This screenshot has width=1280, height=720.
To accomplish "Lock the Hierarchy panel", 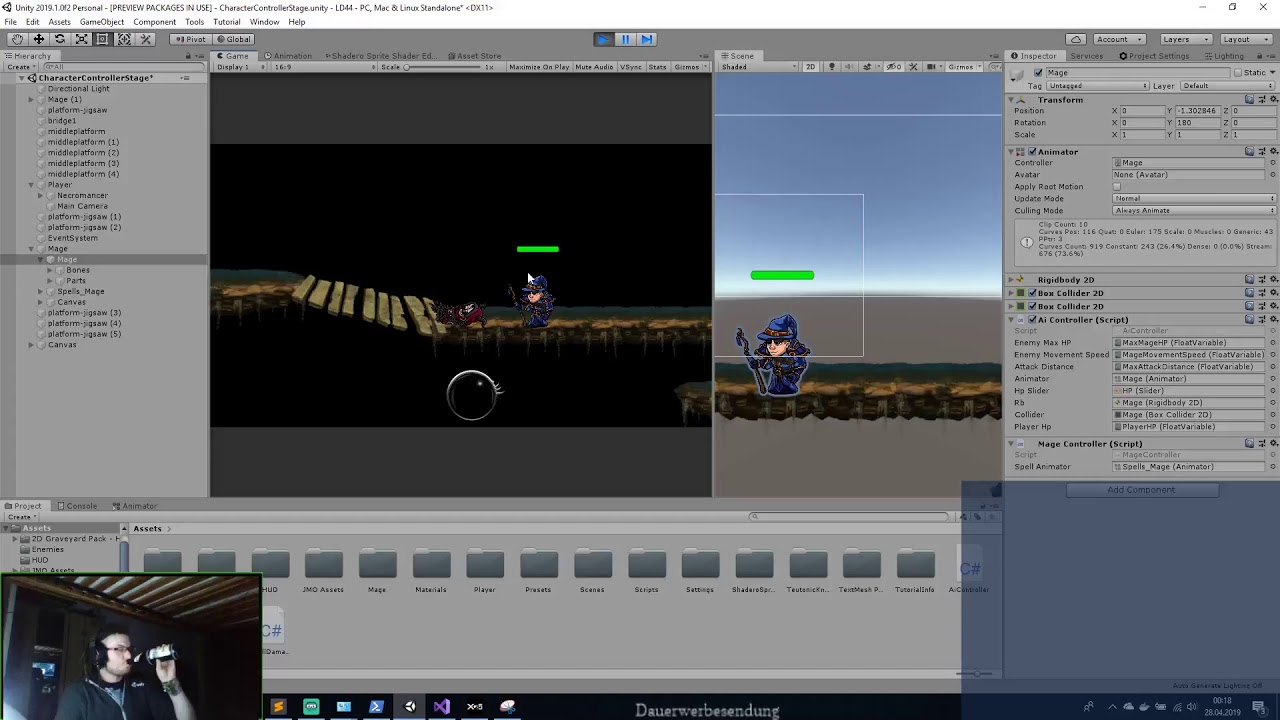I will (x=187, y=56).
